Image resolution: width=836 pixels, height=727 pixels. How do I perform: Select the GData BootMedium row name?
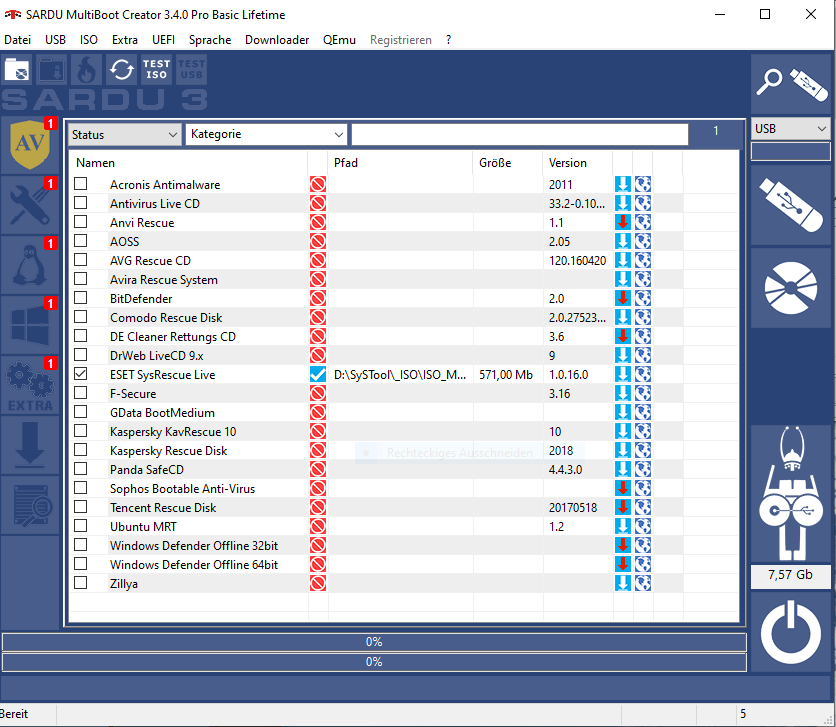pos(162,413)
